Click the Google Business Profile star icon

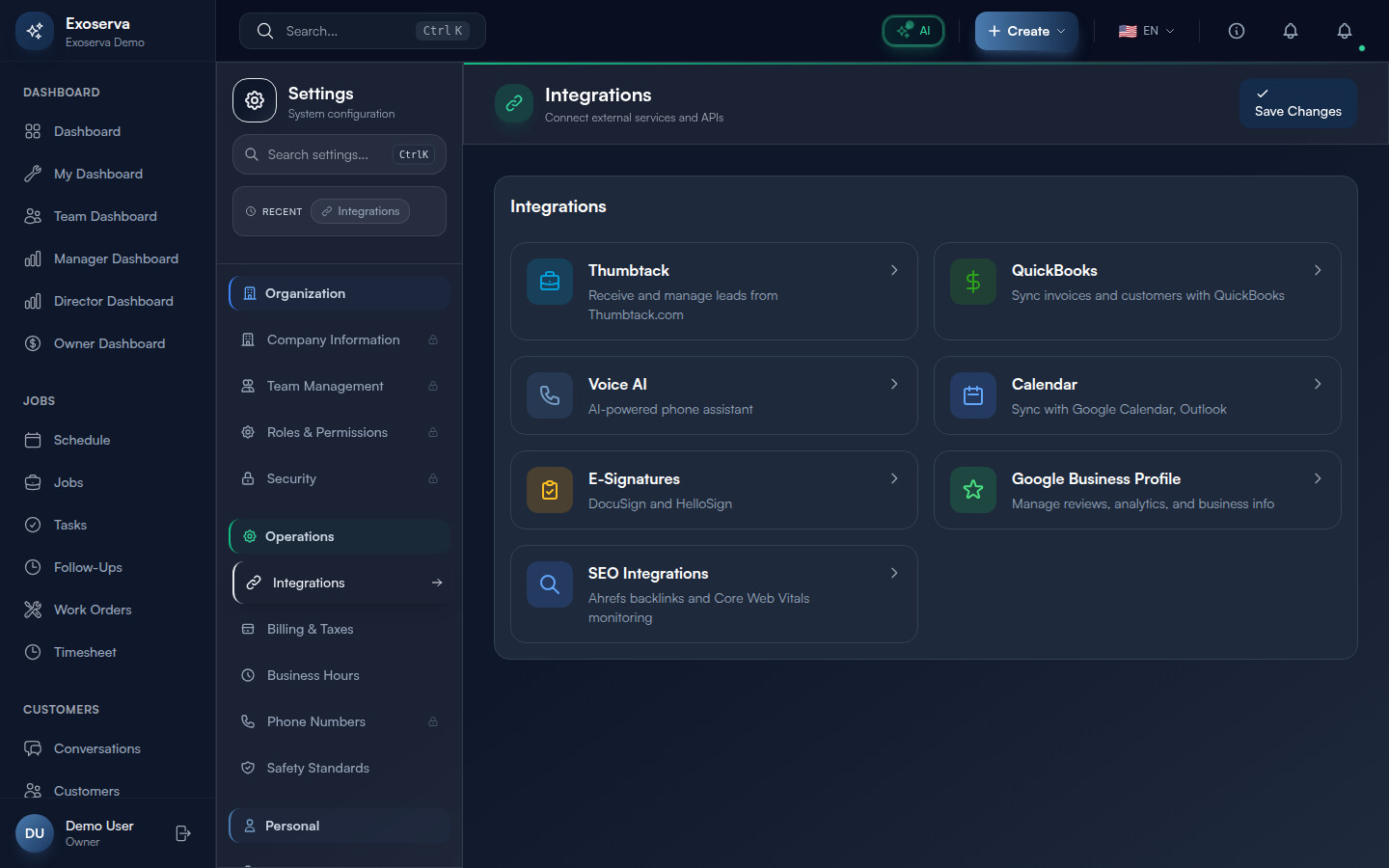pos(972,490)
